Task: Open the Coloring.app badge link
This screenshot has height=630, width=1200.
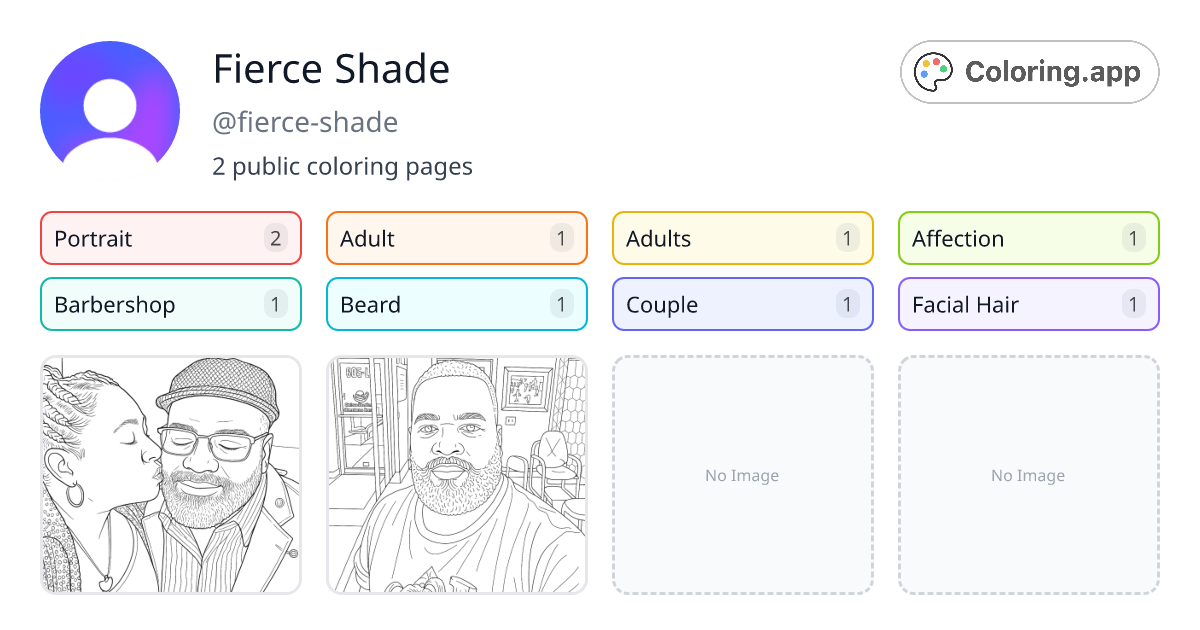Action: pos(1029,71)
